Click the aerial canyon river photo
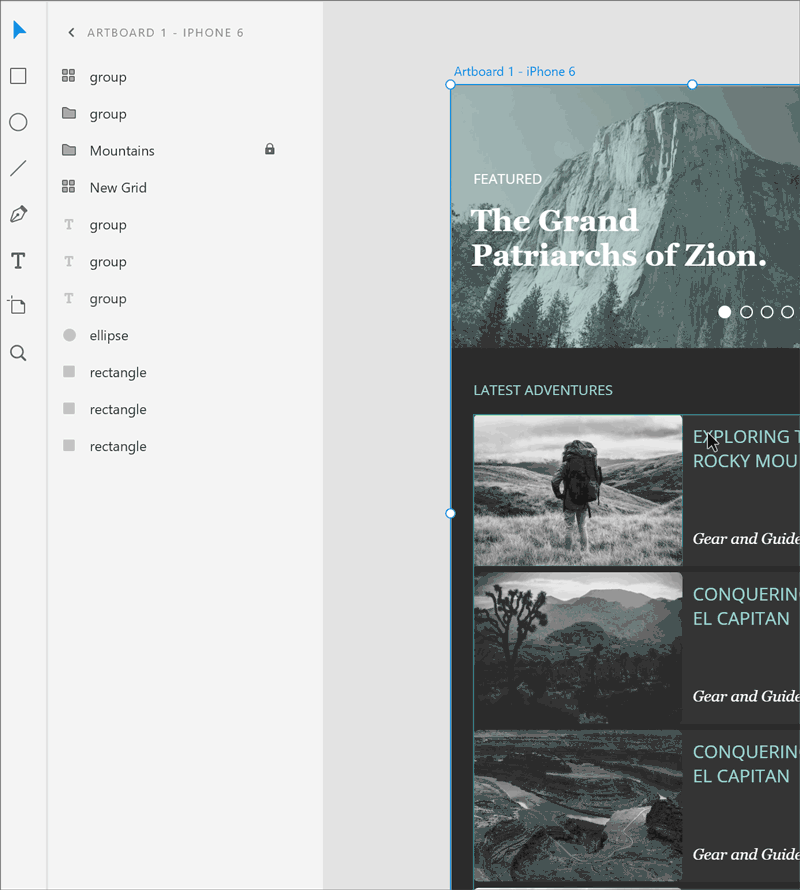 [578, 805]
